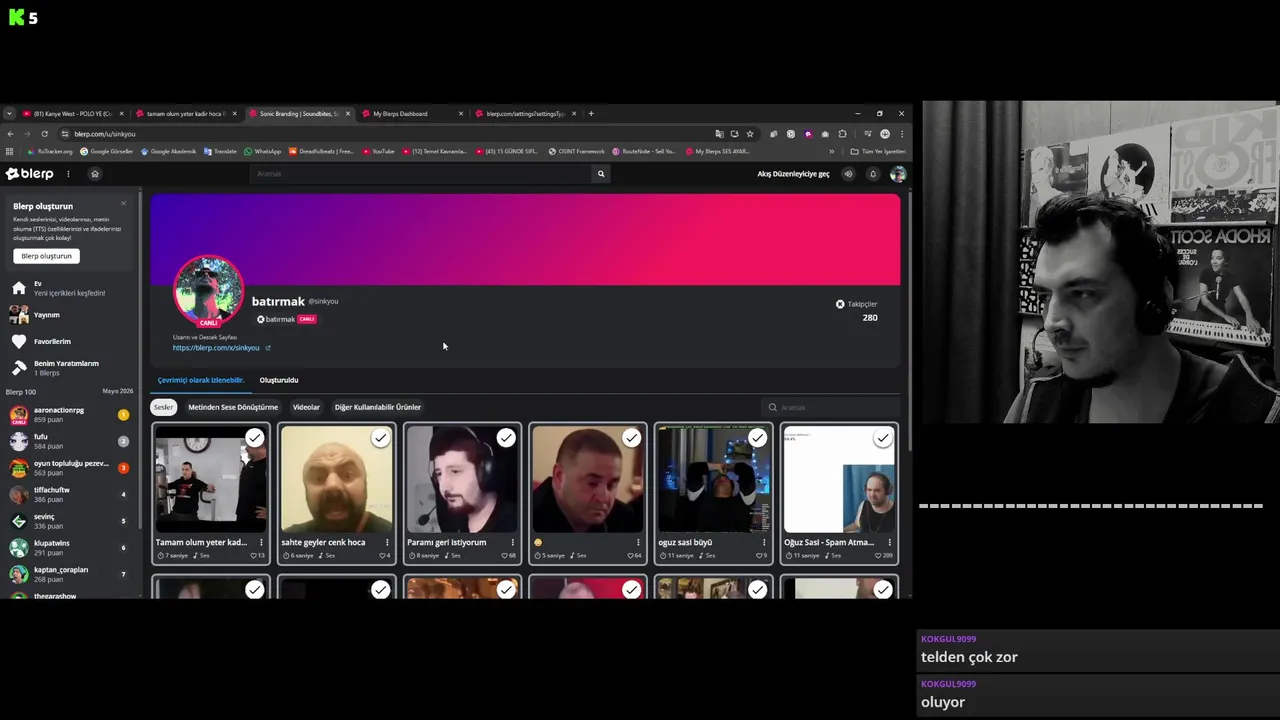The height and width of the screenshot is (720, 1280).
Task: Open options menu for Oğuz Sasi Spam
Action: pos(889,542)
